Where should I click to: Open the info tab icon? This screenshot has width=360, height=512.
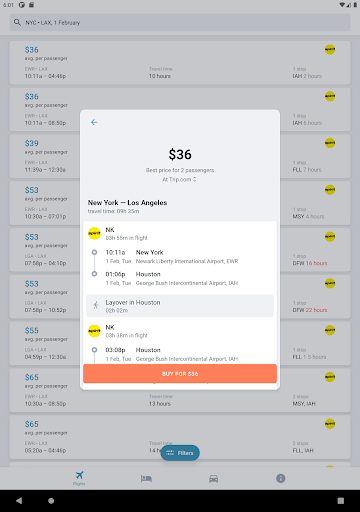click(x=281, y=478)
